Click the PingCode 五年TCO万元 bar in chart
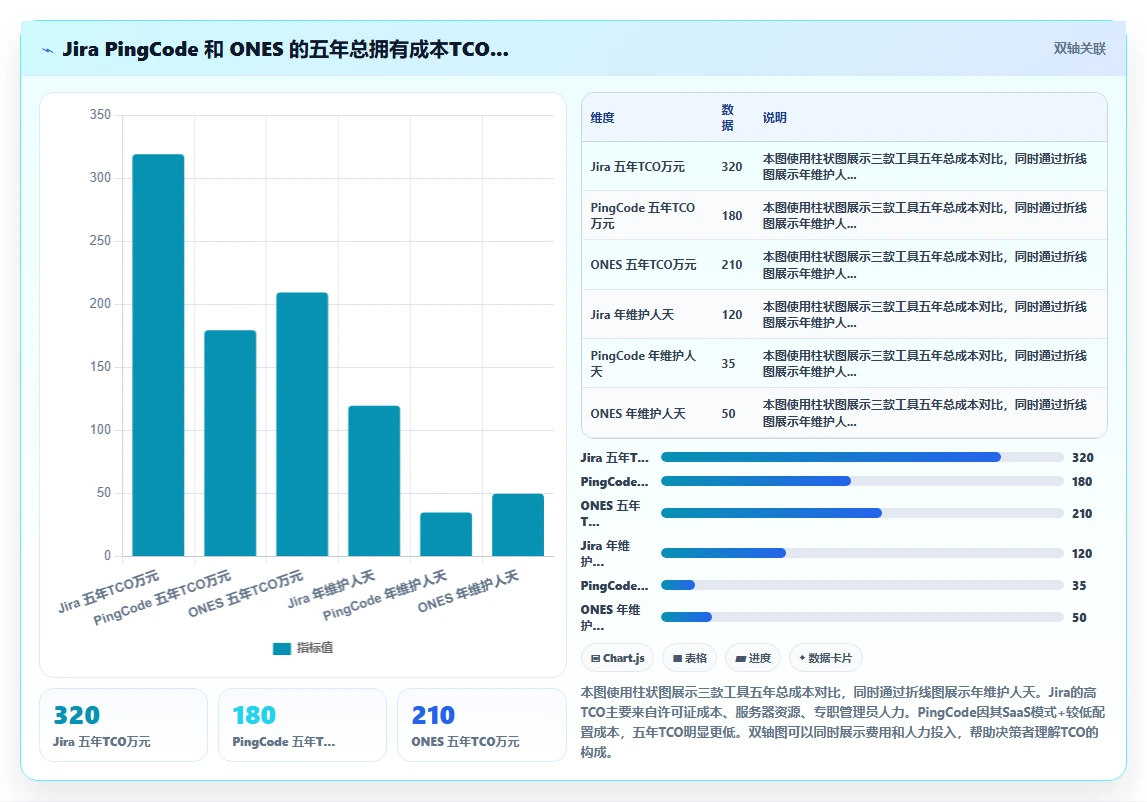1147x802 pixels. pyautogui.click(x=230, y=443)
